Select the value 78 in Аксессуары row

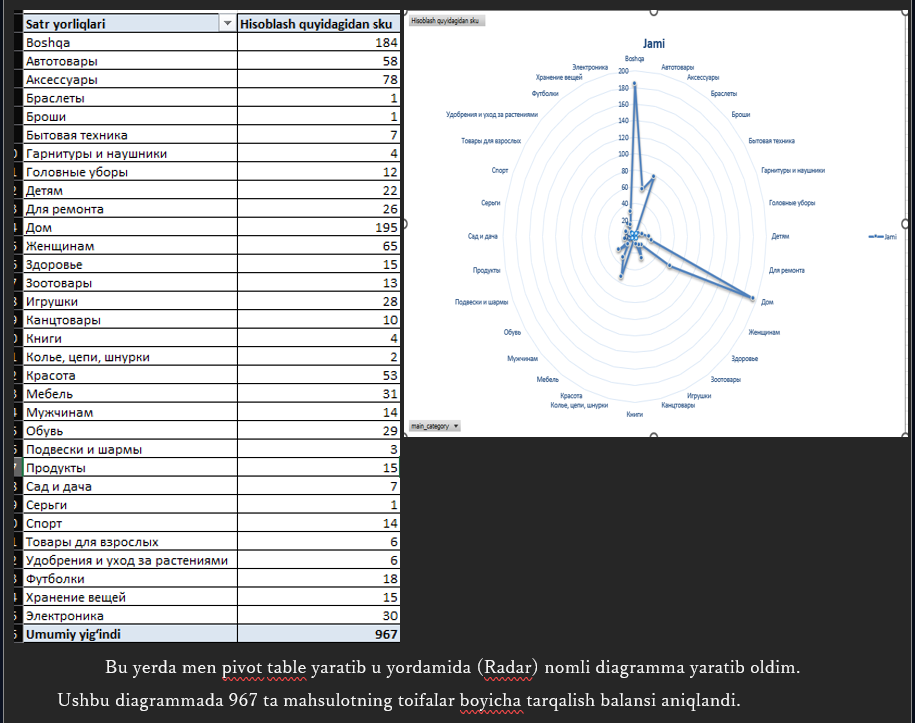[319, 79]
